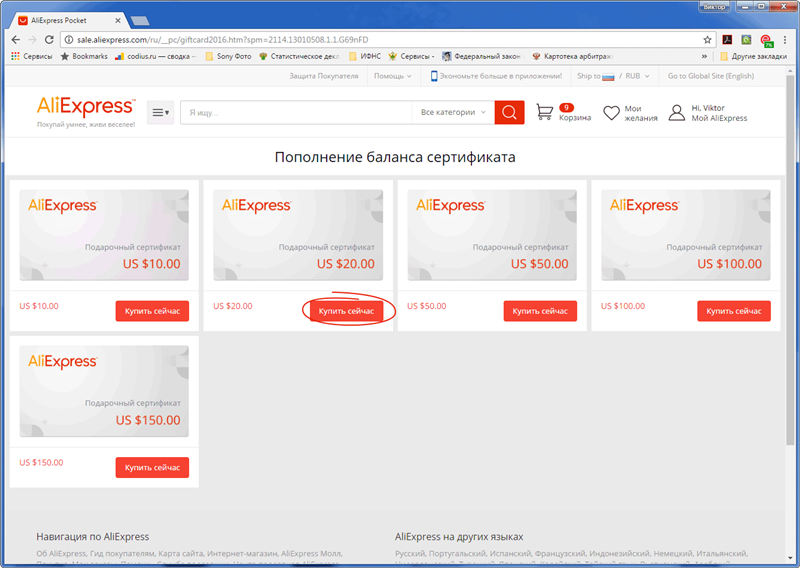The image size is (800, 568).
Task: Click the search input field 'Я ищу...'
Action: [295, 113]
